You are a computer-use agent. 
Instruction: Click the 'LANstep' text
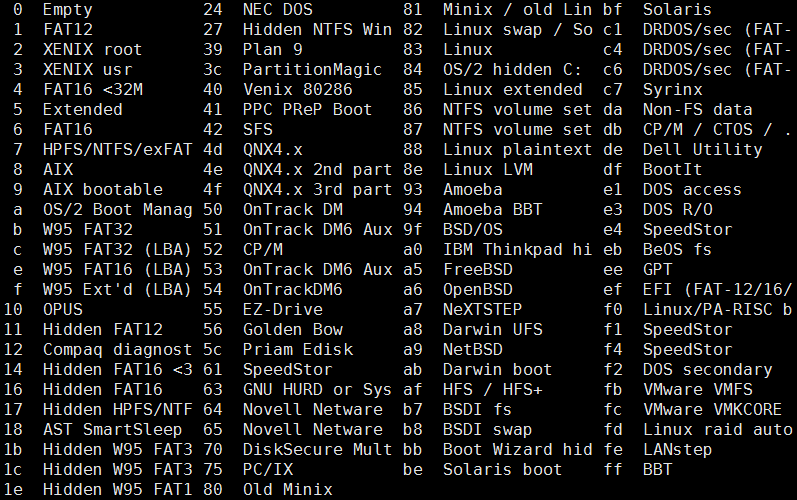click(677, 450)
